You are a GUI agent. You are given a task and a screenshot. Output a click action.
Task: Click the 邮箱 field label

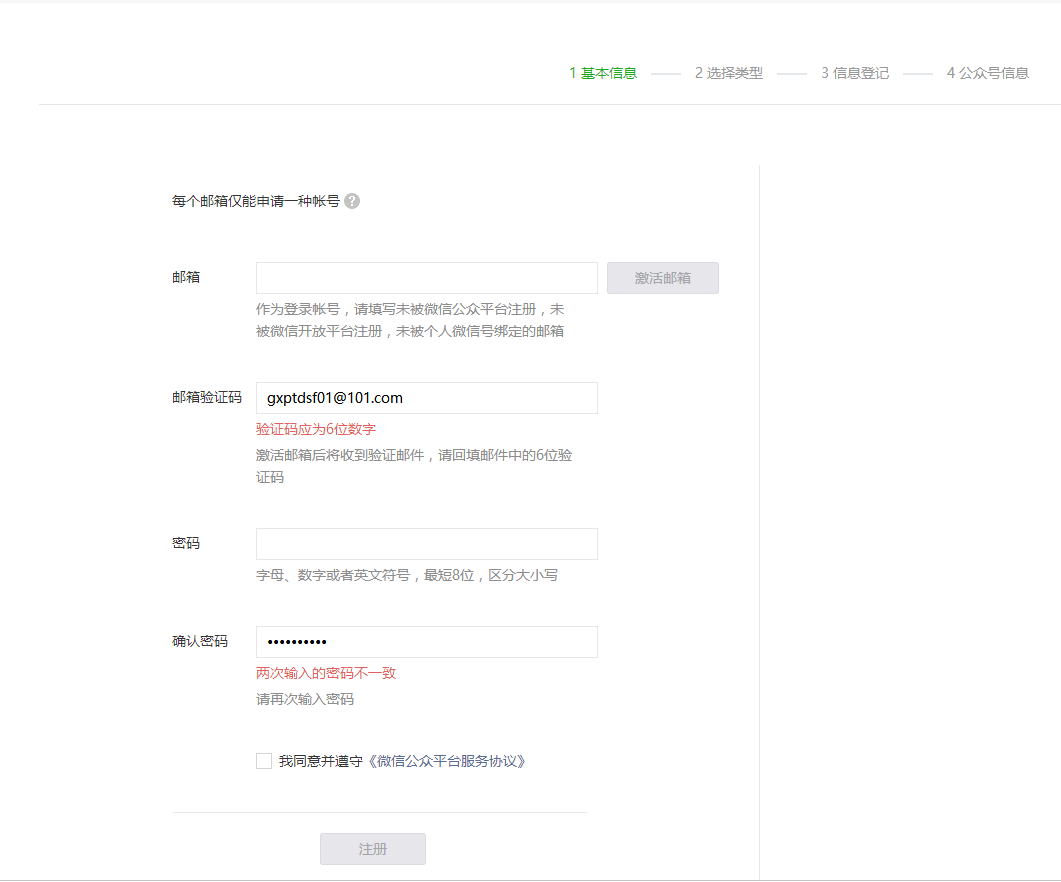pyautogui.click(x=186, y=278)
